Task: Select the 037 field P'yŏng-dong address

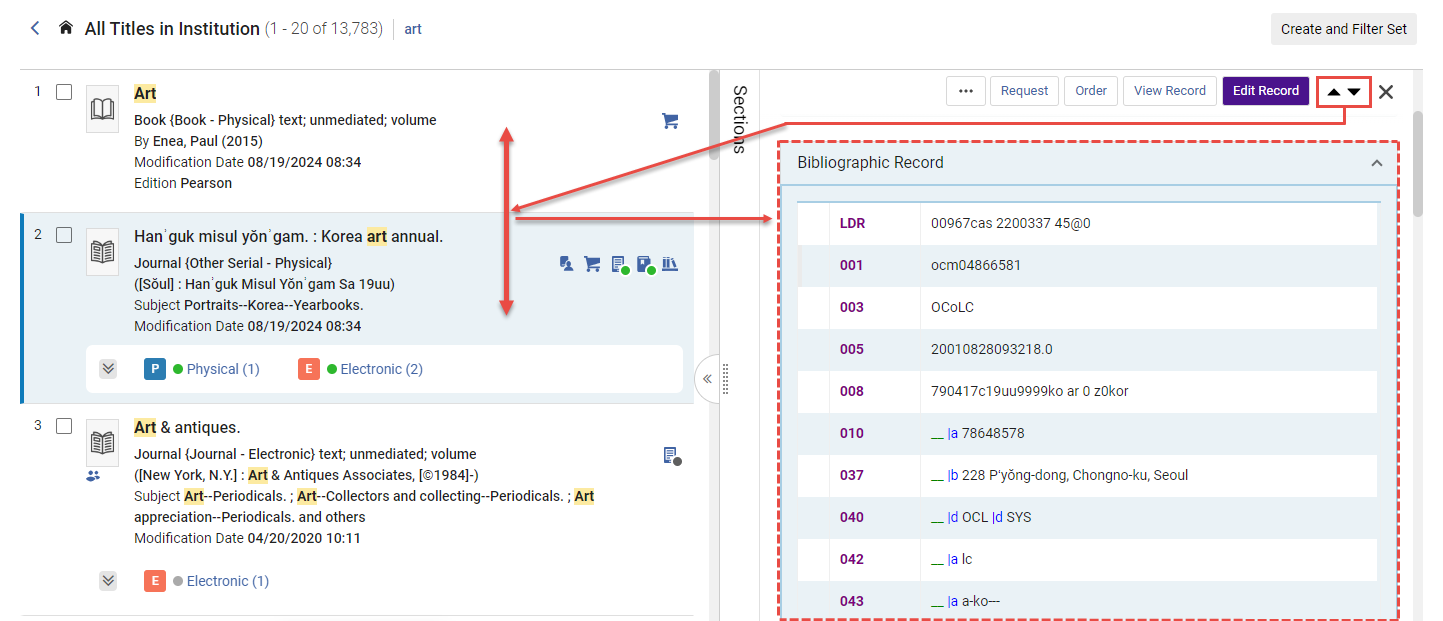Action: pyautogui.click(x=1087, y=476)
